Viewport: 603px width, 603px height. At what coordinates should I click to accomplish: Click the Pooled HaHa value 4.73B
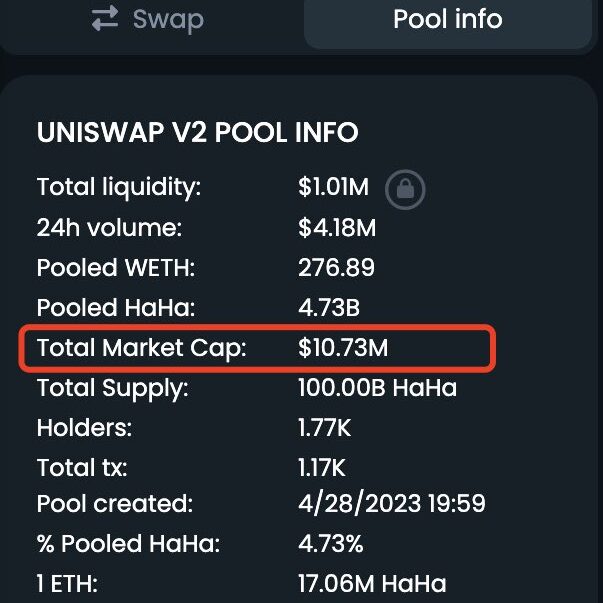329,308
